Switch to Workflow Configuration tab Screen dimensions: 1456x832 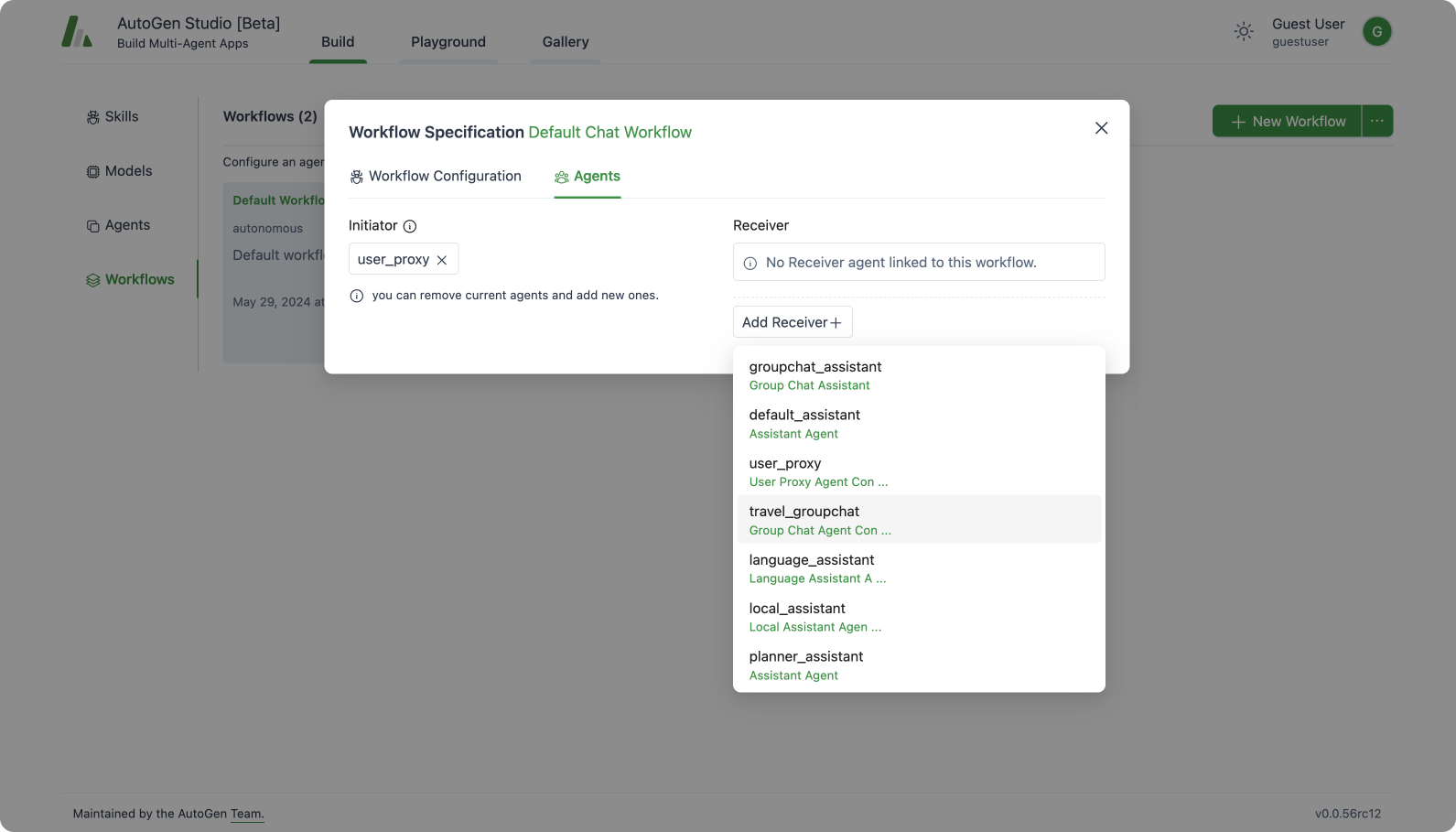436,176
